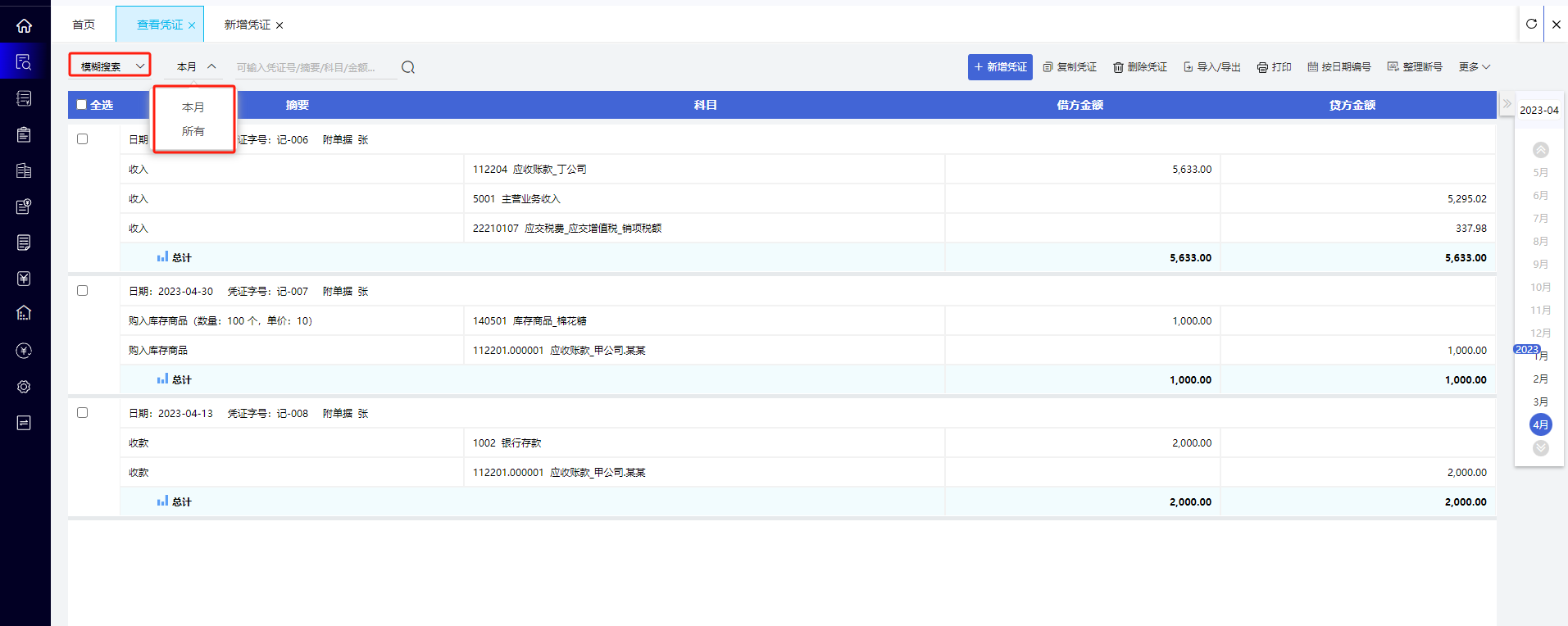Expand the 更多 more dropdown
1568x626 pixels.
click(1475, 67)
